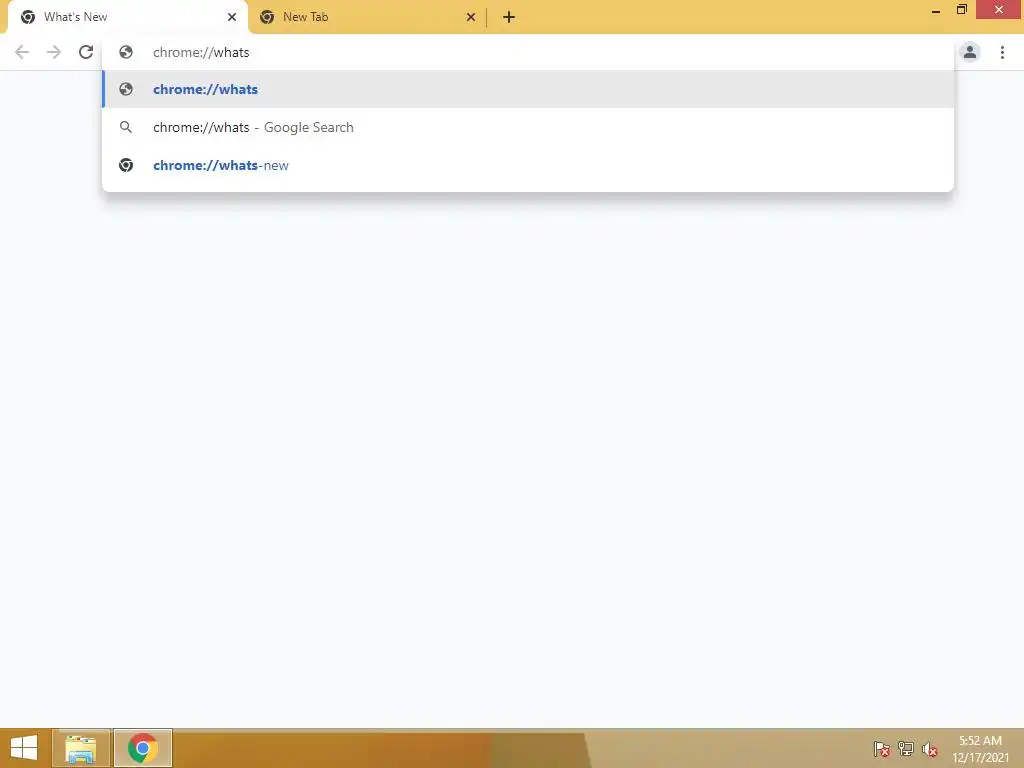Click the address bar text chrome://whats
The height and width of the screenshot is (768, 1024).
tap(201, 52)
